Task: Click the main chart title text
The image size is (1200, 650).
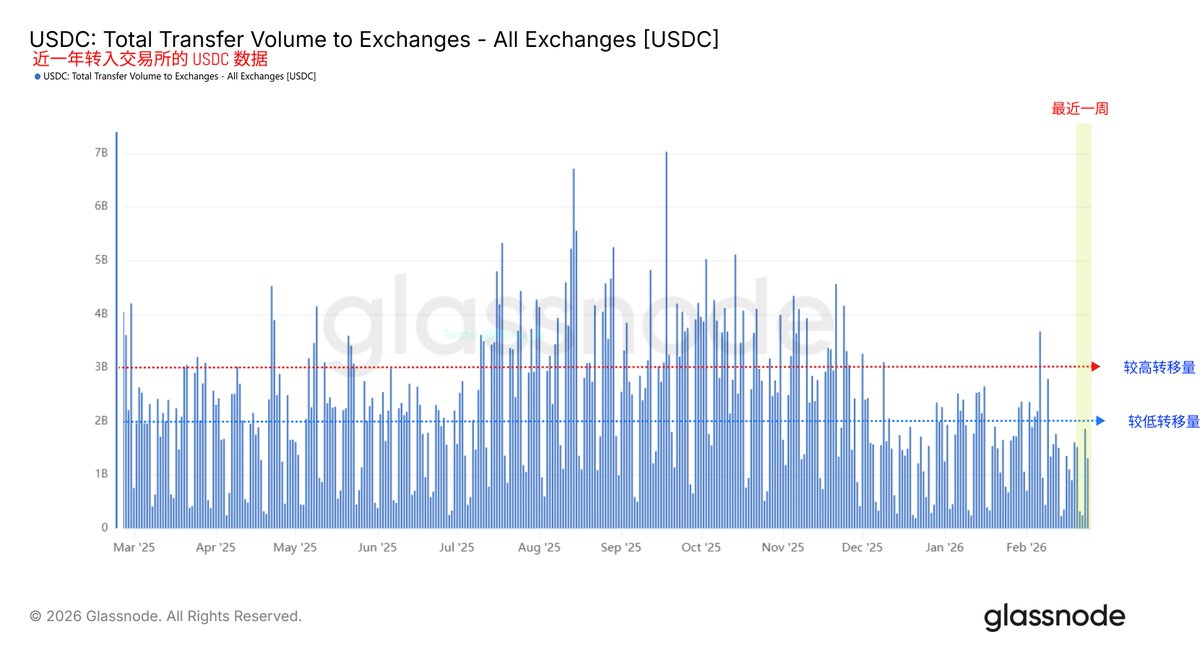Action: 374,39
